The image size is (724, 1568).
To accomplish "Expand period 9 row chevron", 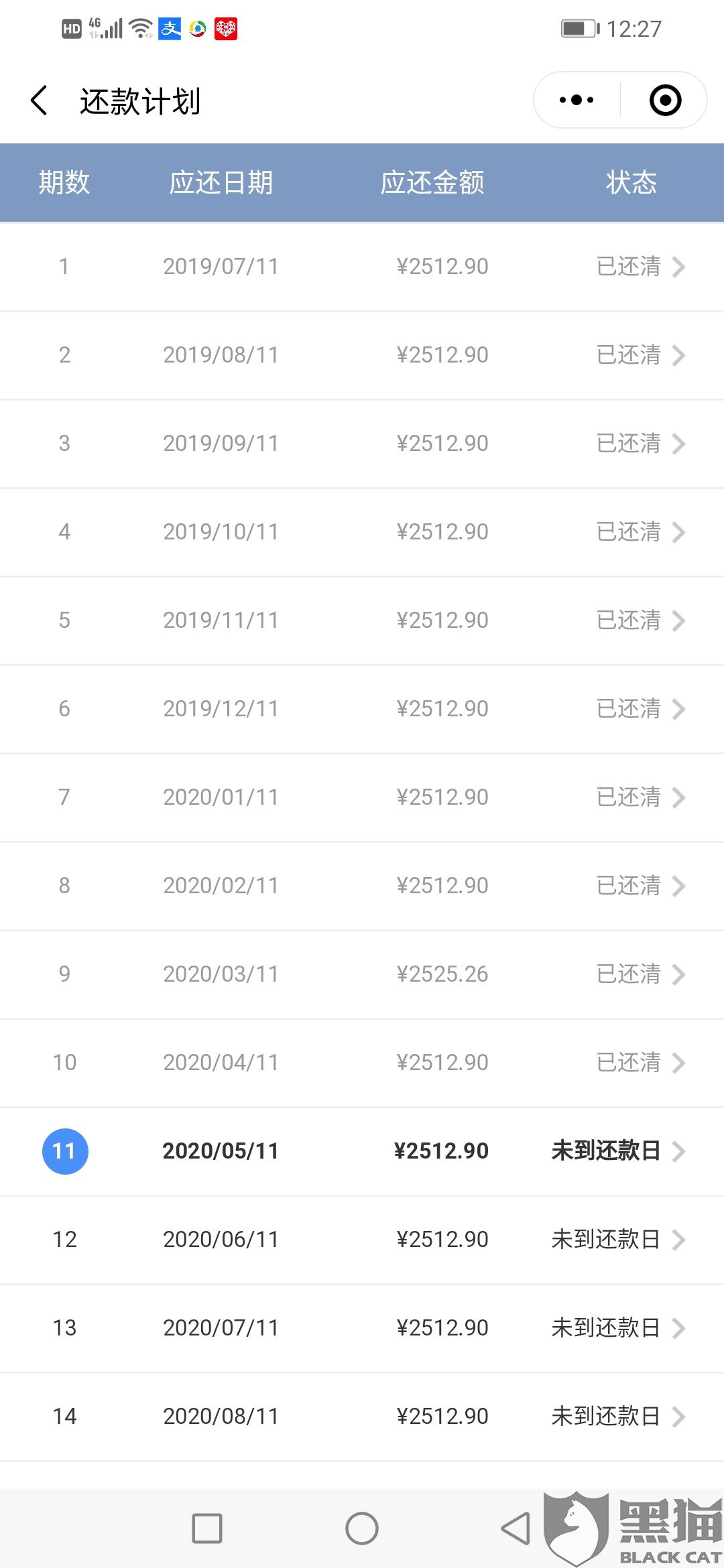I will click(x=678, y=974).
